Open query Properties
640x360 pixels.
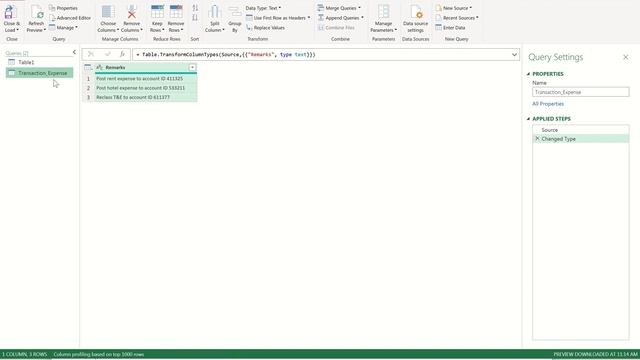tap(63, 8)
